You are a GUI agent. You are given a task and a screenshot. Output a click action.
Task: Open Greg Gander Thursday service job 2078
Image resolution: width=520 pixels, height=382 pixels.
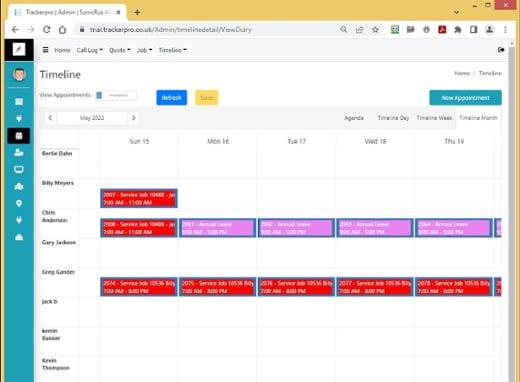pos(454,287)
